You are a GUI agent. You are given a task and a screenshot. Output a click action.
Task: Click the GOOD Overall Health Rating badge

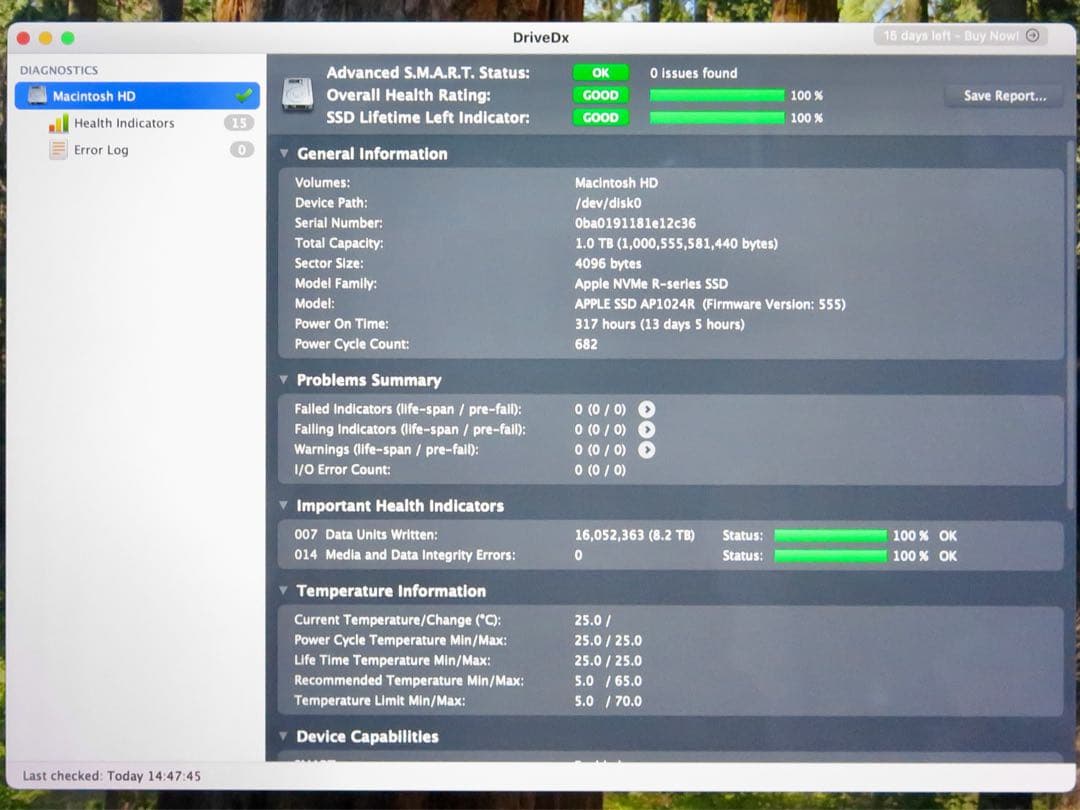(x=600, y=95)
